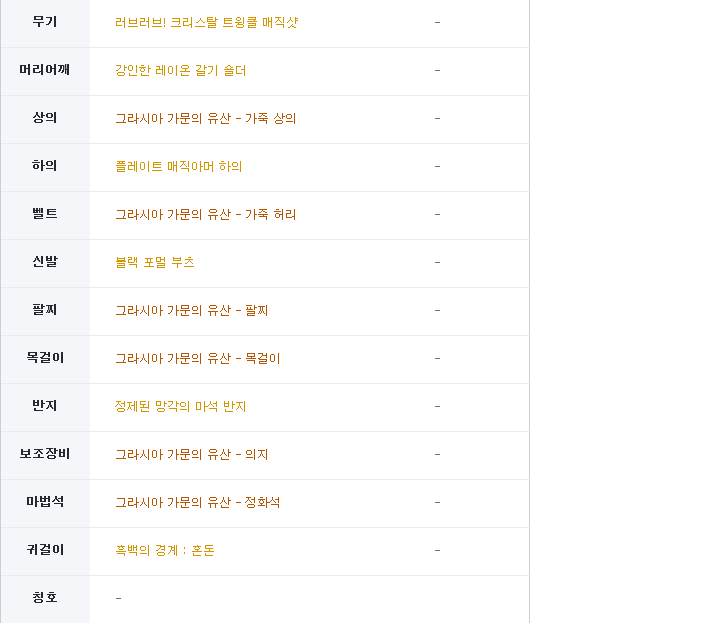704x624 pixels.
Task: Select the 벨트 slot label
Action: pyautogui.click(x=45, y=214)
